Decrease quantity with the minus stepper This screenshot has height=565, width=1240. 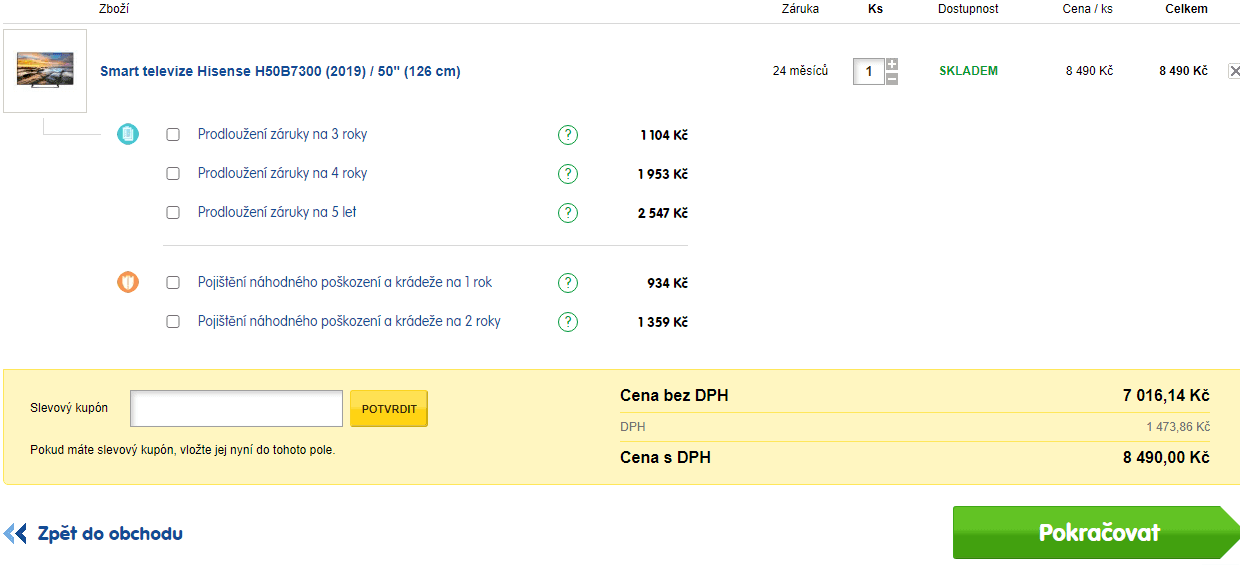pos(892,78)
